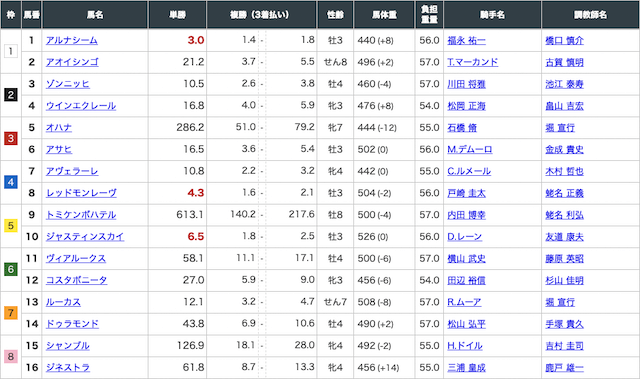Open jockey profile 三浦 皇成

click(467, 368)
